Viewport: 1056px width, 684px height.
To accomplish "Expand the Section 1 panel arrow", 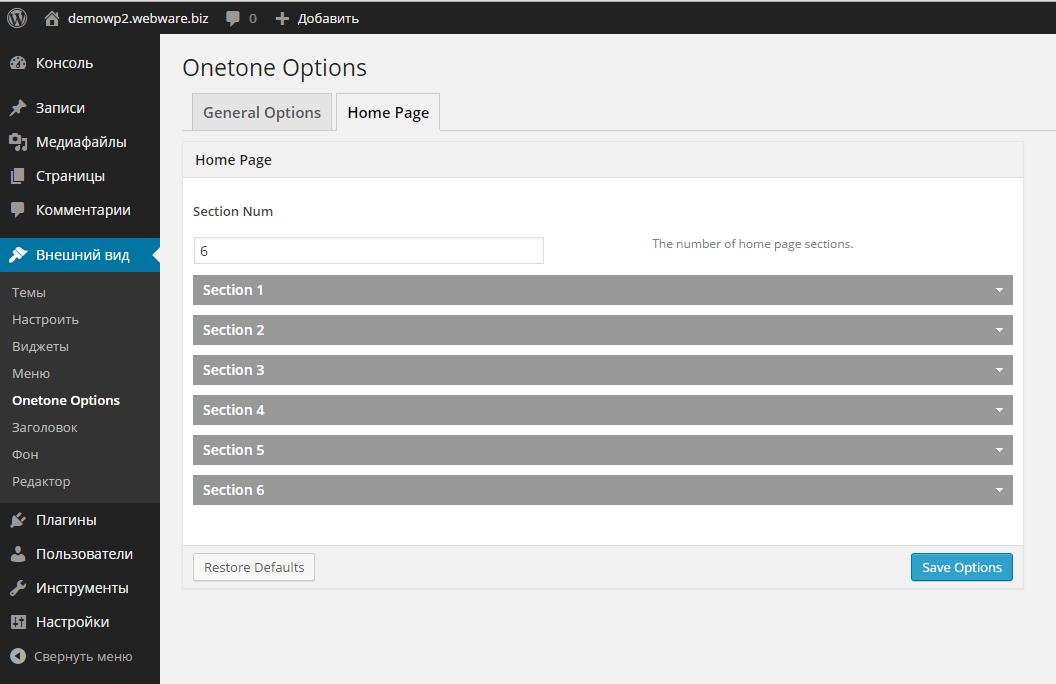I will point(998,290).
